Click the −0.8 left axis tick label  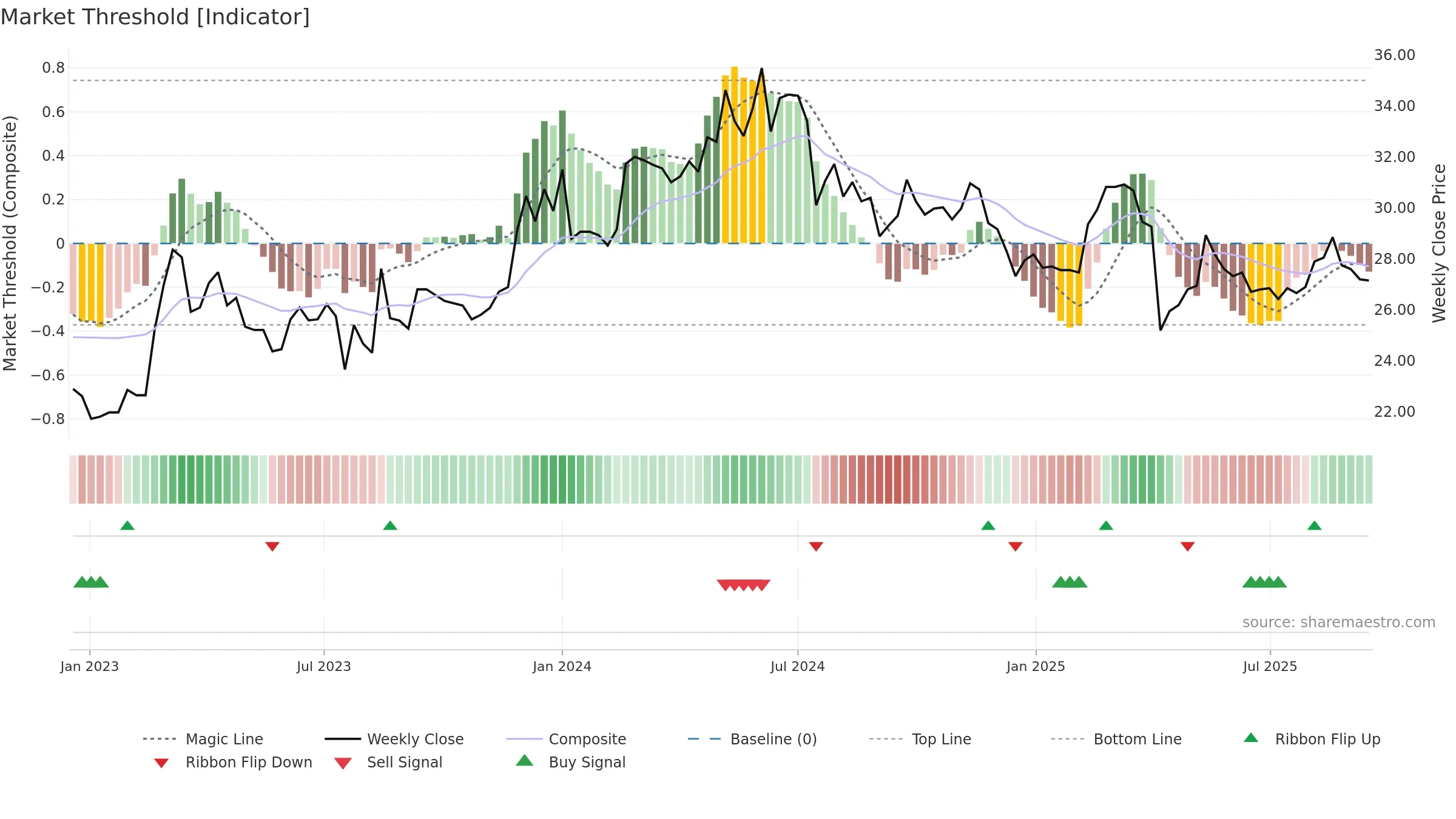[x=48, y=419]
